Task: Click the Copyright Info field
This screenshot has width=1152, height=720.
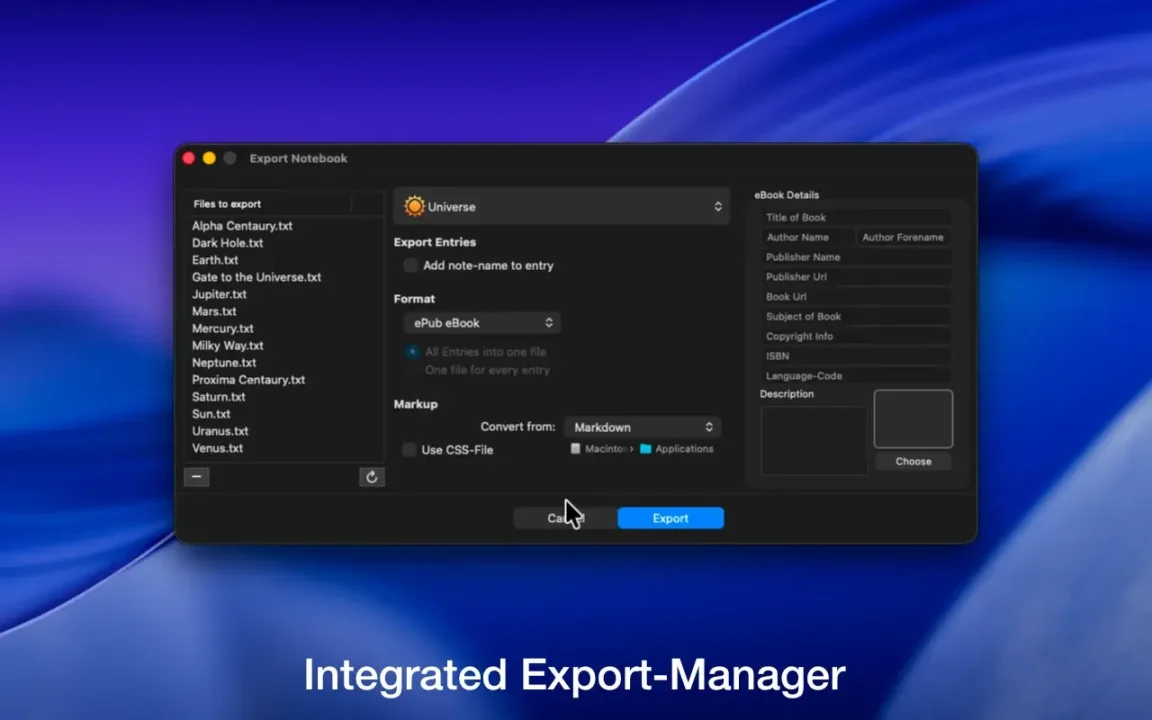Action: coord(856,336)
